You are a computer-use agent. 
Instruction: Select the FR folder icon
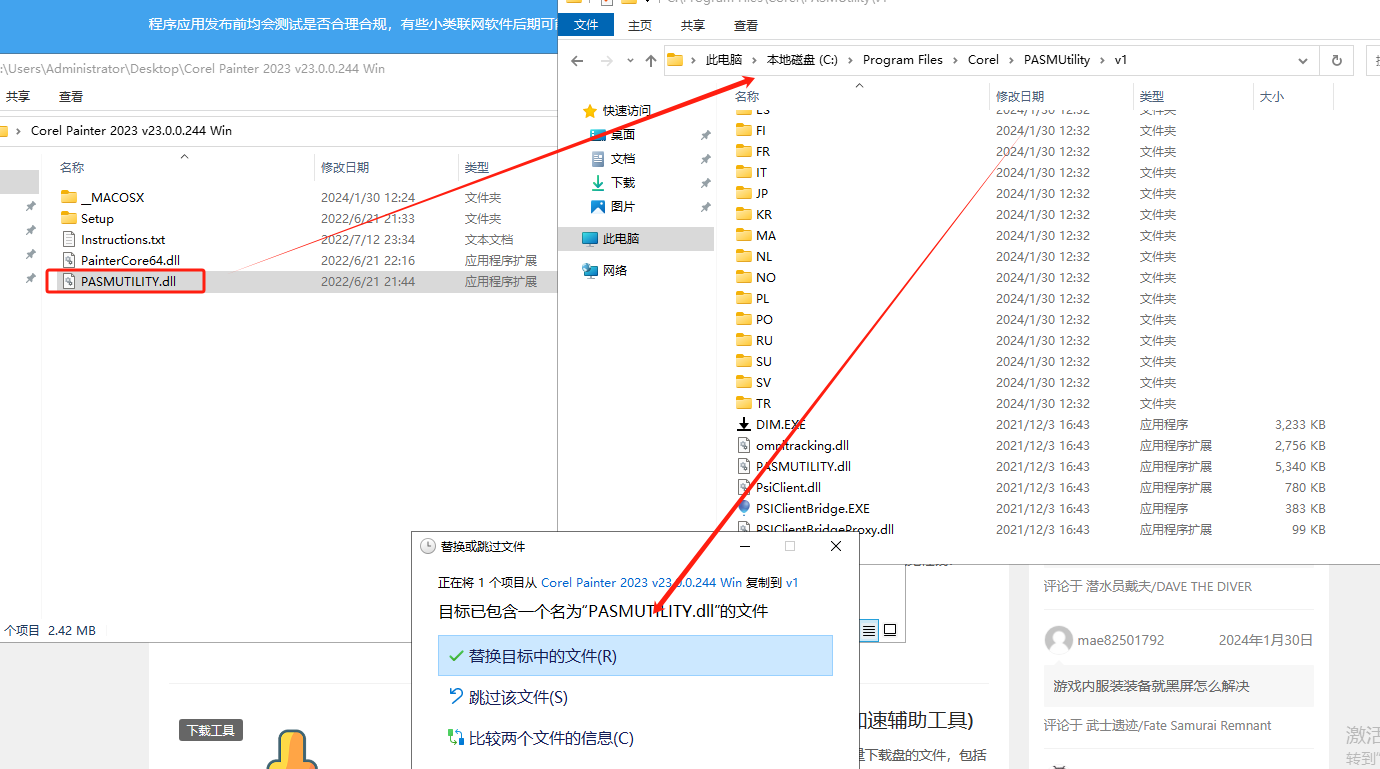[x=744, y=151]
